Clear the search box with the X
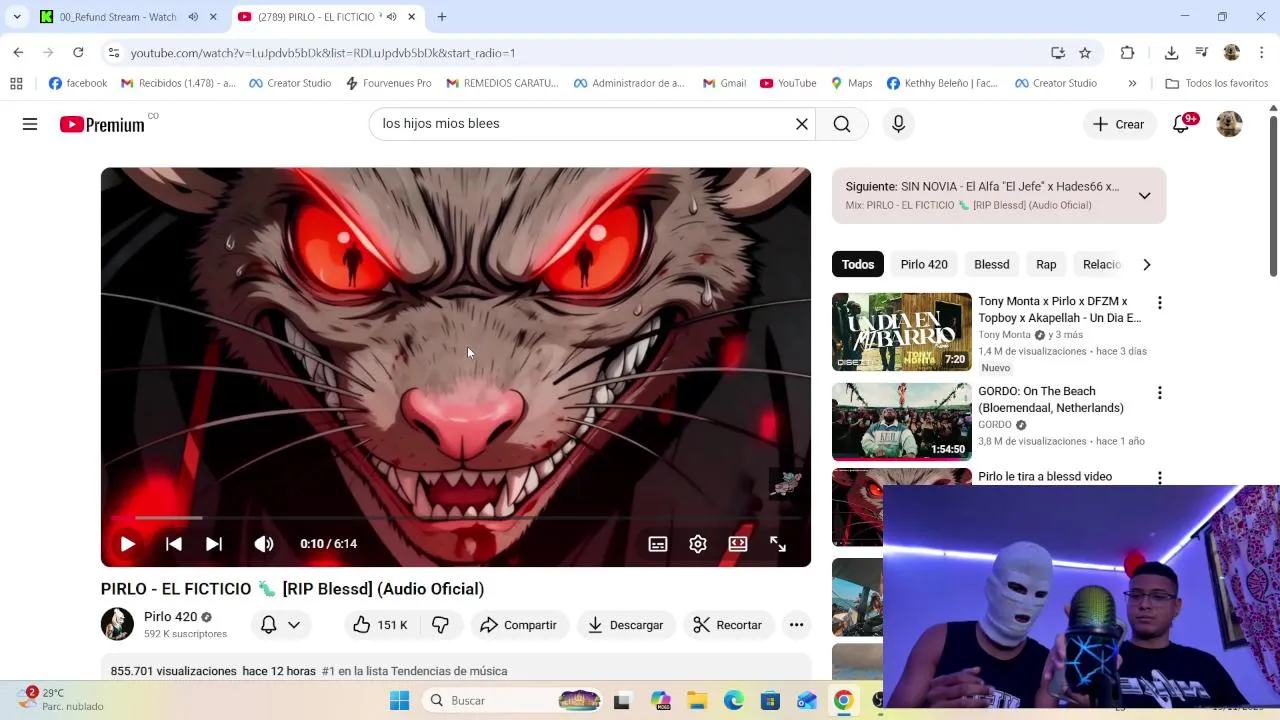The image size is (1280, 720). [801, 124]
